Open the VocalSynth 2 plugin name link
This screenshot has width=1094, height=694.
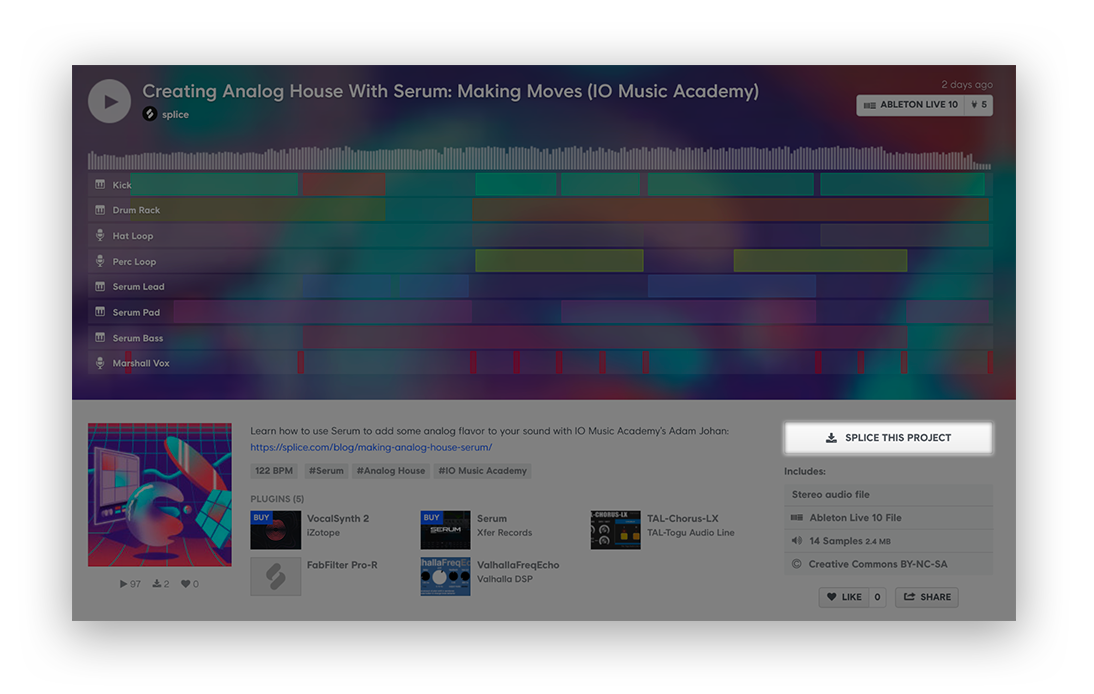pos(338,518)
